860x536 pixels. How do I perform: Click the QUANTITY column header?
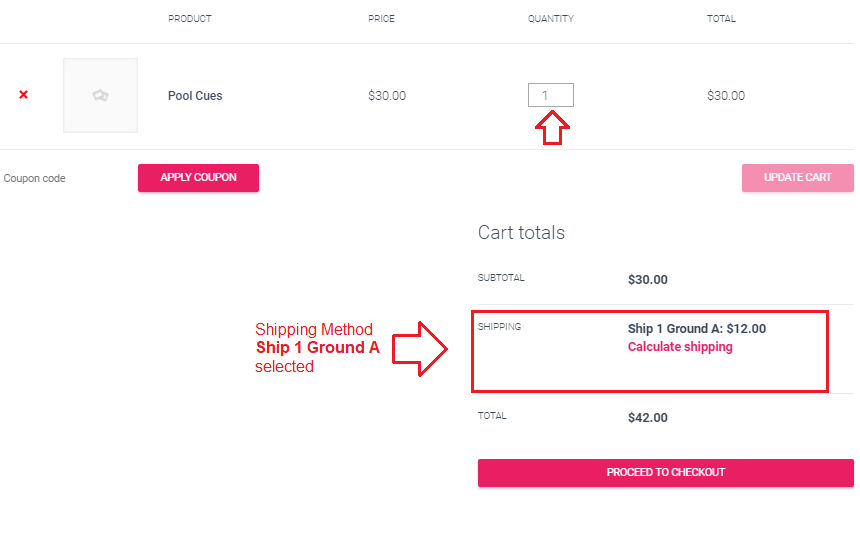[551, 19]
